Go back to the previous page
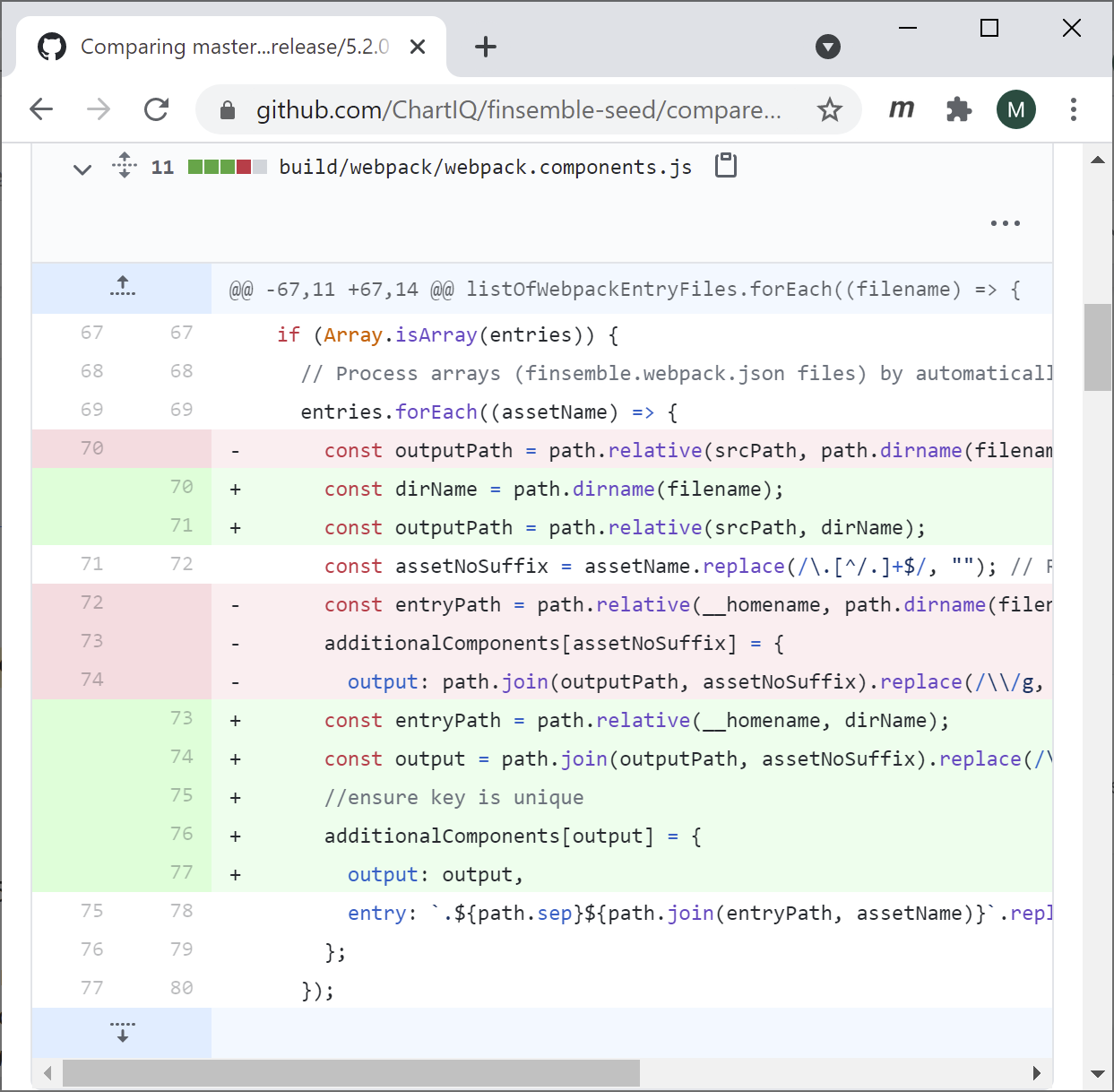This screenshot has width=1114, height=1092. (x=41, y=109)
